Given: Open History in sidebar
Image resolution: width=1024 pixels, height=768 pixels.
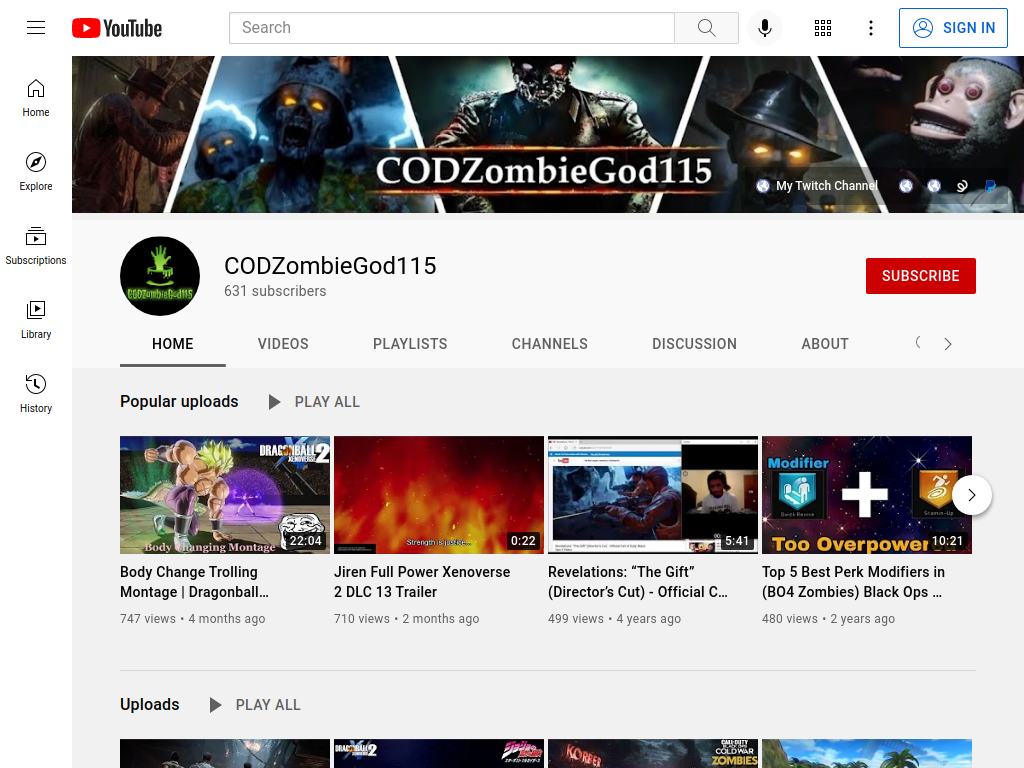Looking at the screenshot, I should [x=36, y=394].
